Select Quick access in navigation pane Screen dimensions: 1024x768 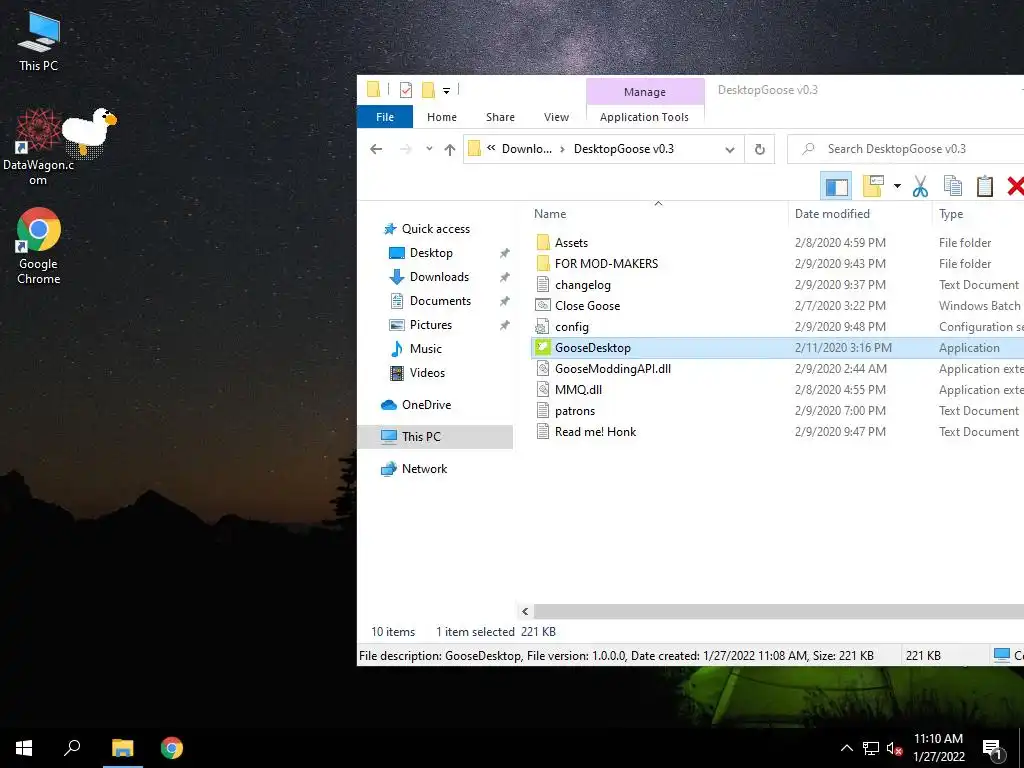(x=436, y=229)
